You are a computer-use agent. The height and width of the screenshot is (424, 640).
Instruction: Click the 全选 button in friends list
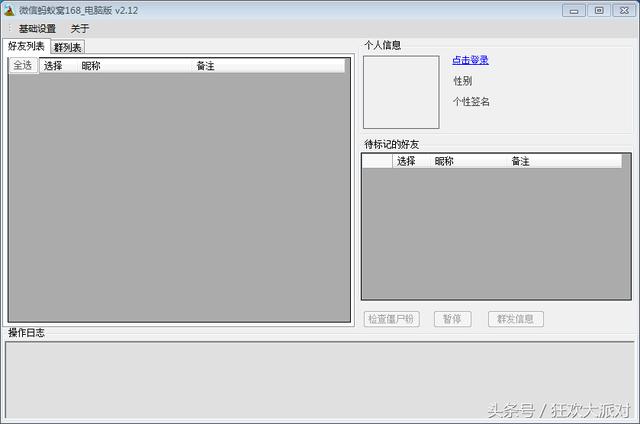click(23, 65)
